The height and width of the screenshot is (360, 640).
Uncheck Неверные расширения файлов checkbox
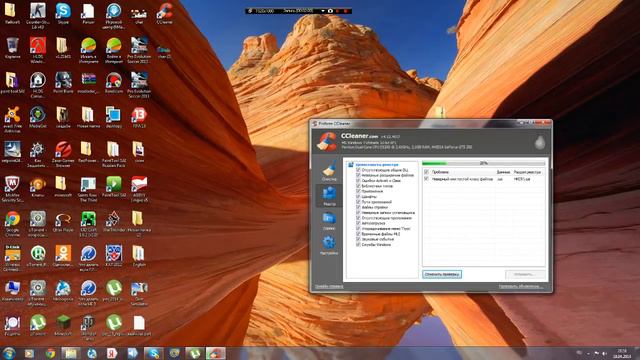pyautogui.click(x=358, y=175)
